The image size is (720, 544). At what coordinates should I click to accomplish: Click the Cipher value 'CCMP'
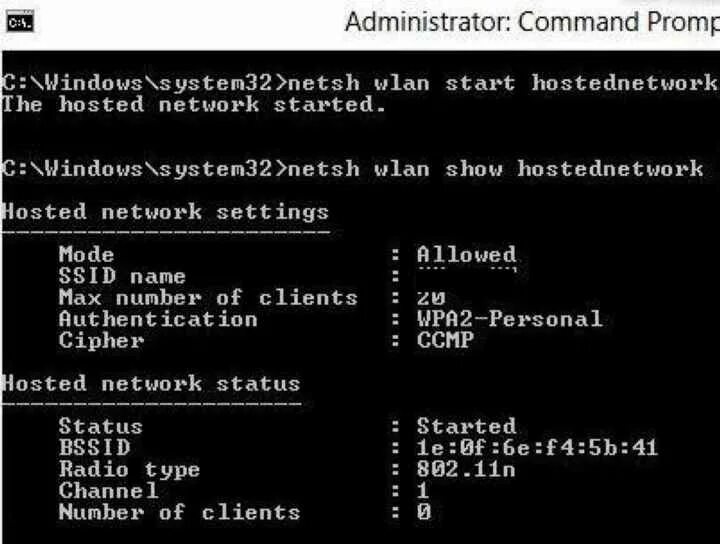click(x=445, y=340)
